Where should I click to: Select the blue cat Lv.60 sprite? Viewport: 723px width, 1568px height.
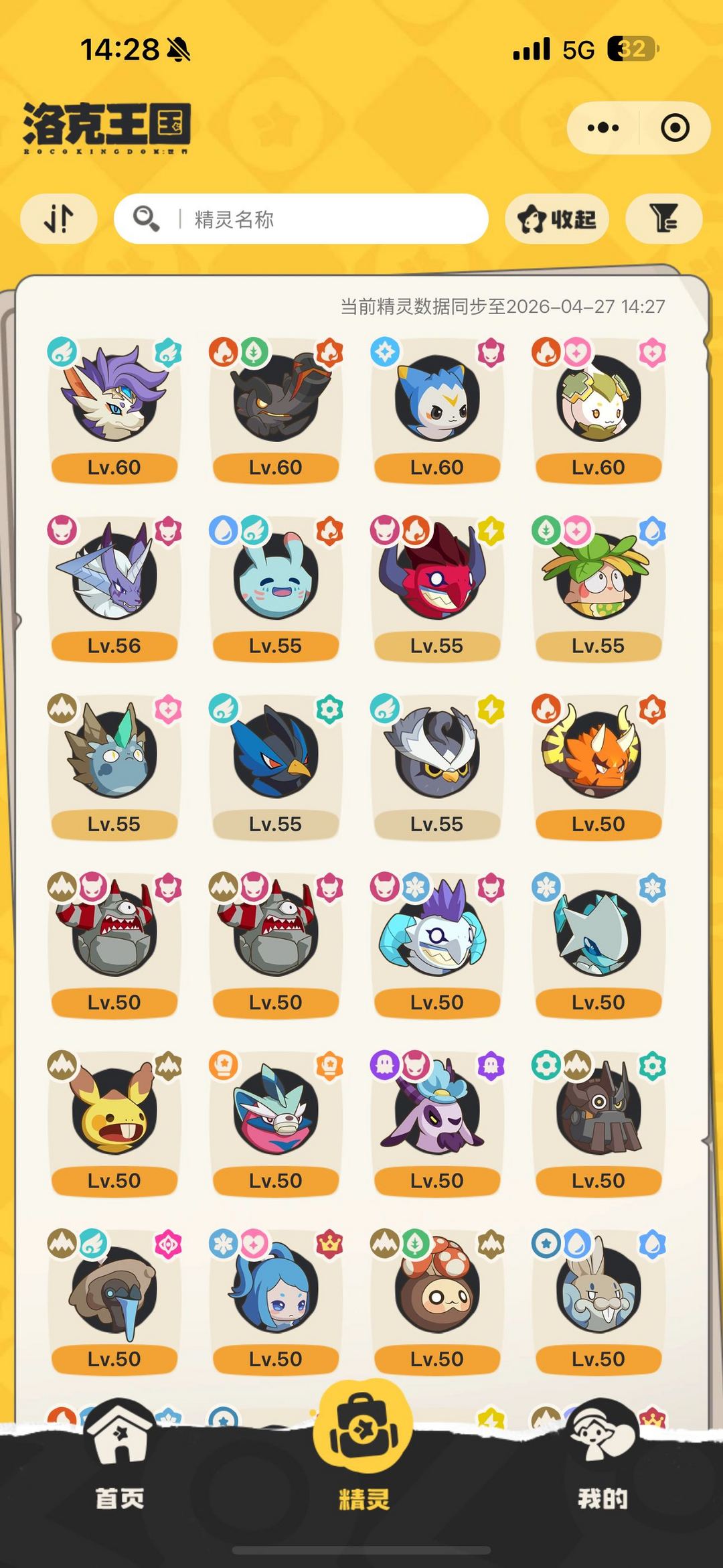coord(437,410)
